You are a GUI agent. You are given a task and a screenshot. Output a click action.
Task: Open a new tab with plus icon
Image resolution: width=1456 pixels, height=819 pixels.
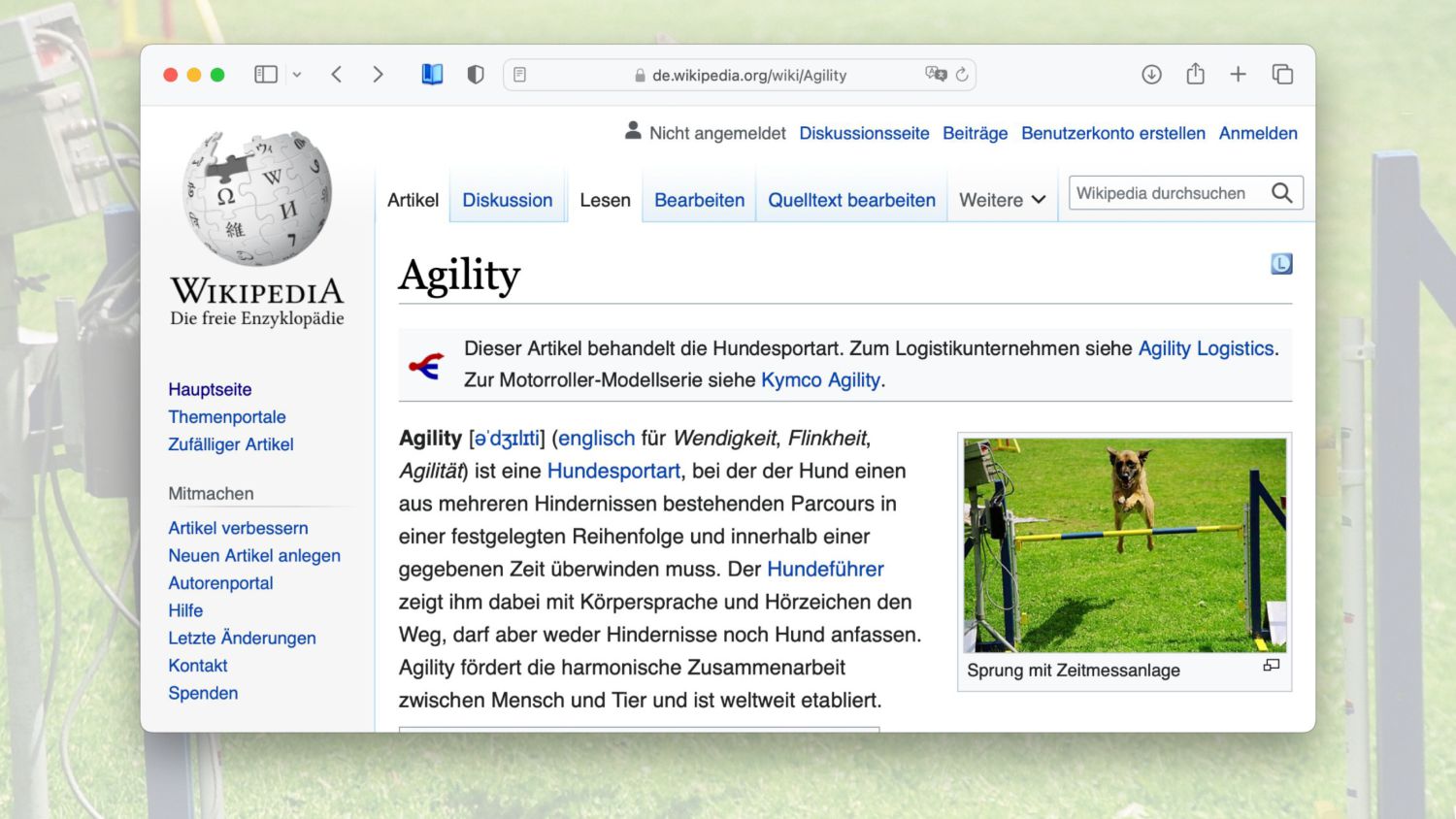click(1238, 75)
